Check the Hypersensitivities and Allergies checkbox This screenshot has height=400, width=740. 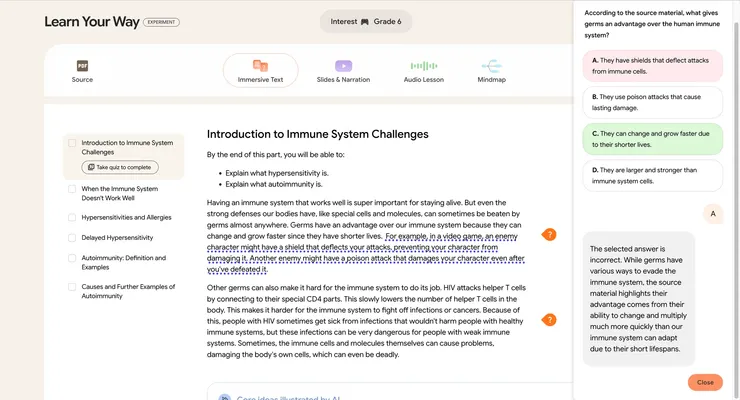pos(72,216)
